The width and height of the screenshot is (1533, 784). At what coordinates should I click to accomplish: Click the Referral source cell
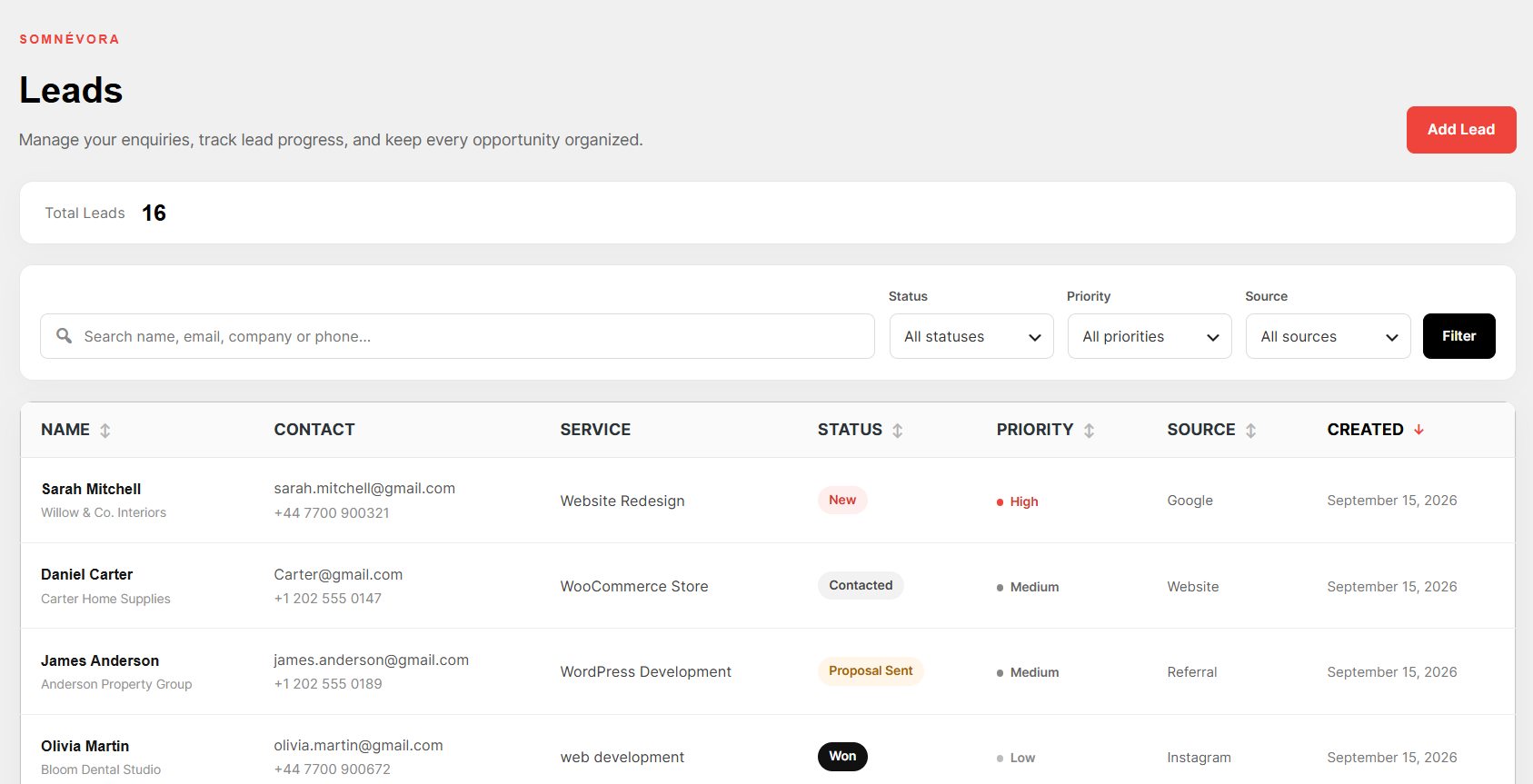(x=1191, y=671)
